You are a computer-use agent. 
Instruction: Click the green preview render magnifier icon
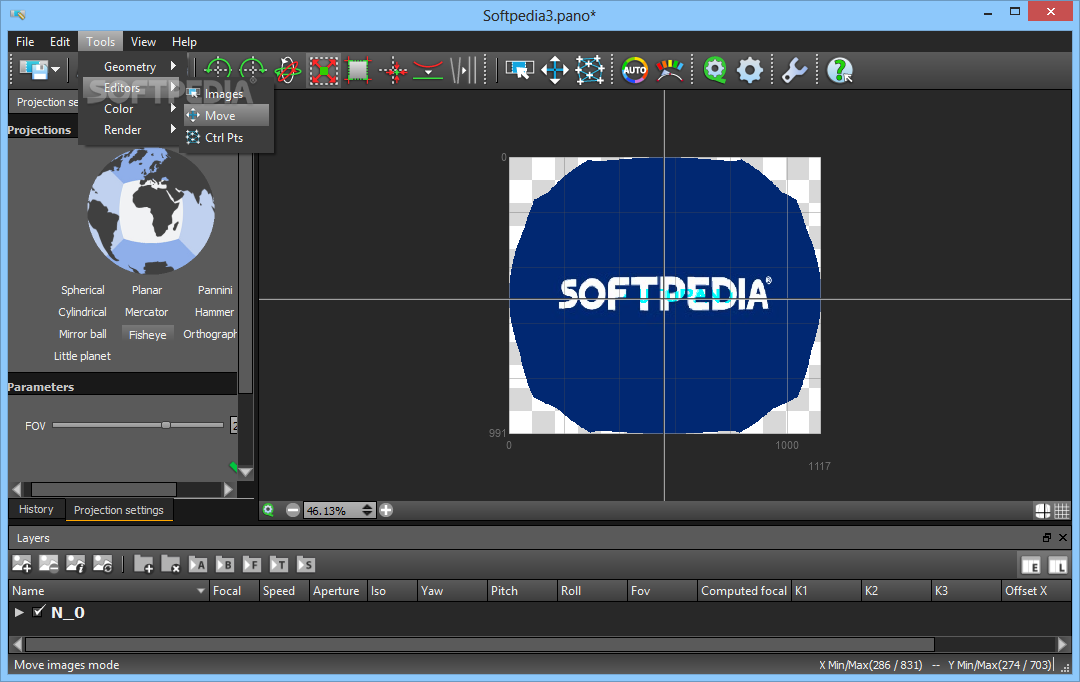pyautogui.click(x=715, y=70)
